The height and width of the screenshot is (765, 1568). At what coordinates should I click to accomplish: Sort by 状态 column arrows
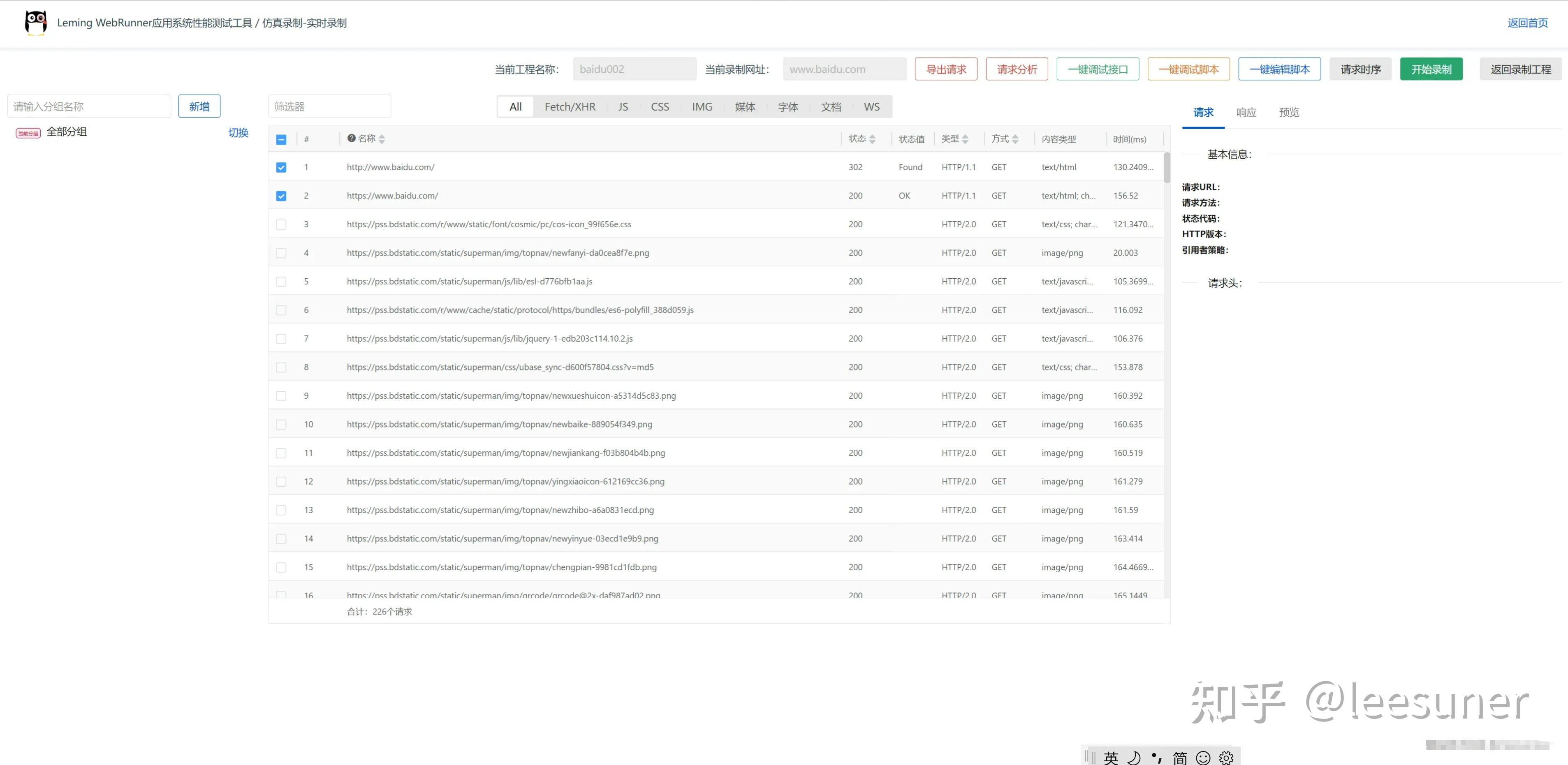pos(872,139)
